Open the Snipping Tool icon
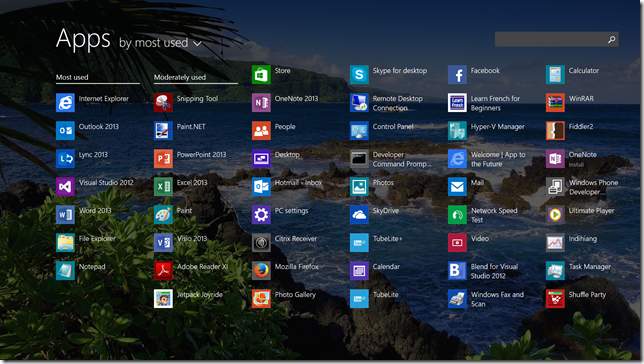The image size is (644, 364). 163,103
